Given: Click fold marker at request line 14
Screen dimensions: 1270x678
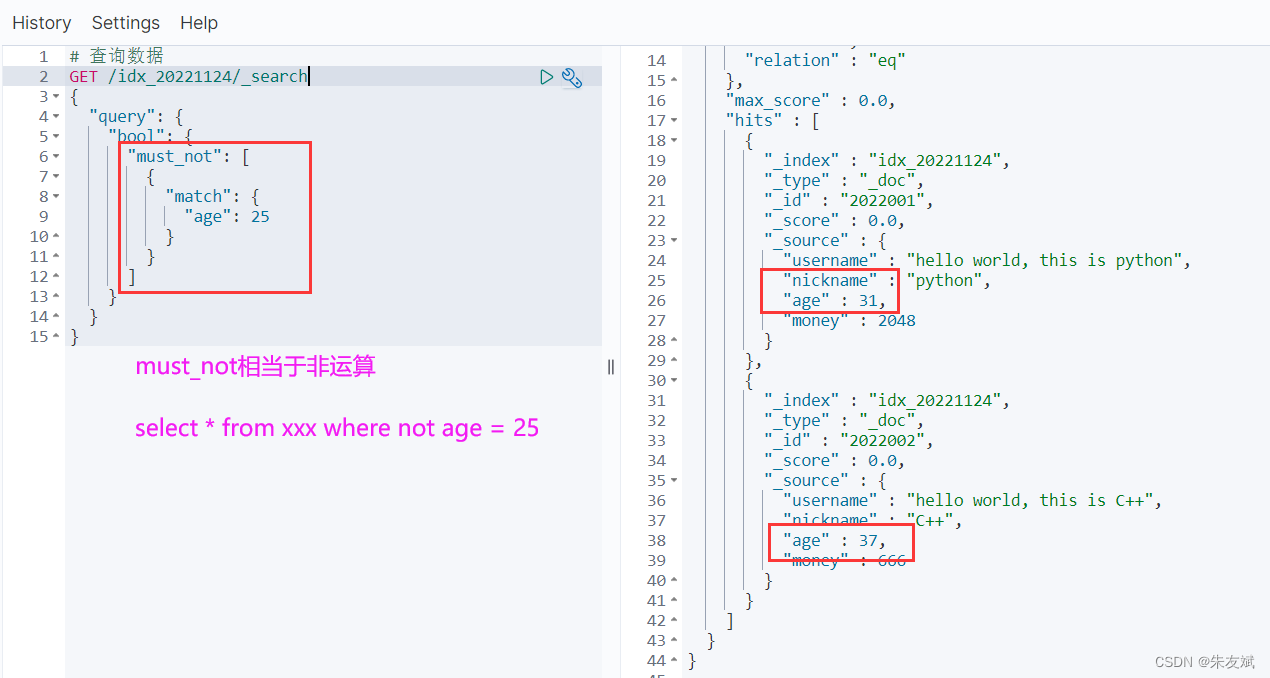Looking at the screenshot, I should pyautogui.click(x=56, y=317).
